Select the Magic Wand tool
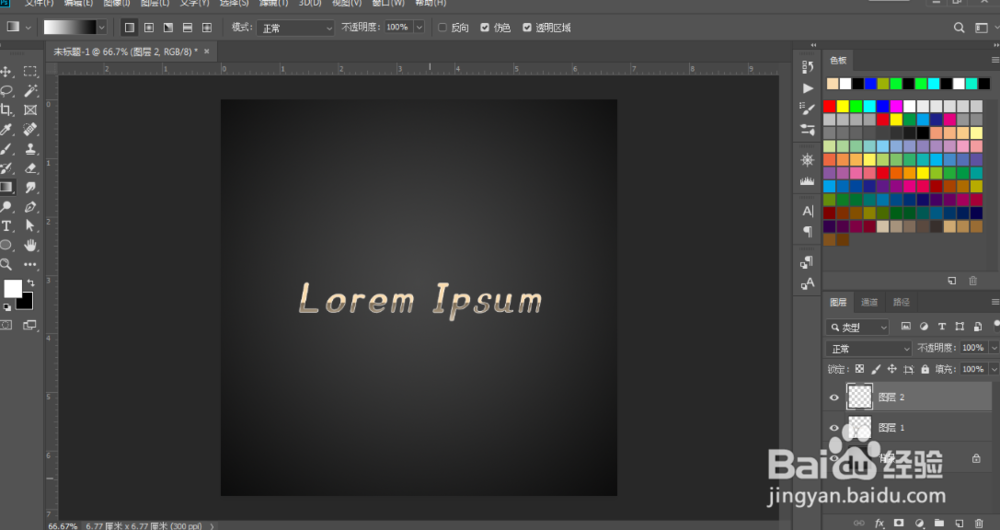 pyautogui.click(x=30, y=91)
